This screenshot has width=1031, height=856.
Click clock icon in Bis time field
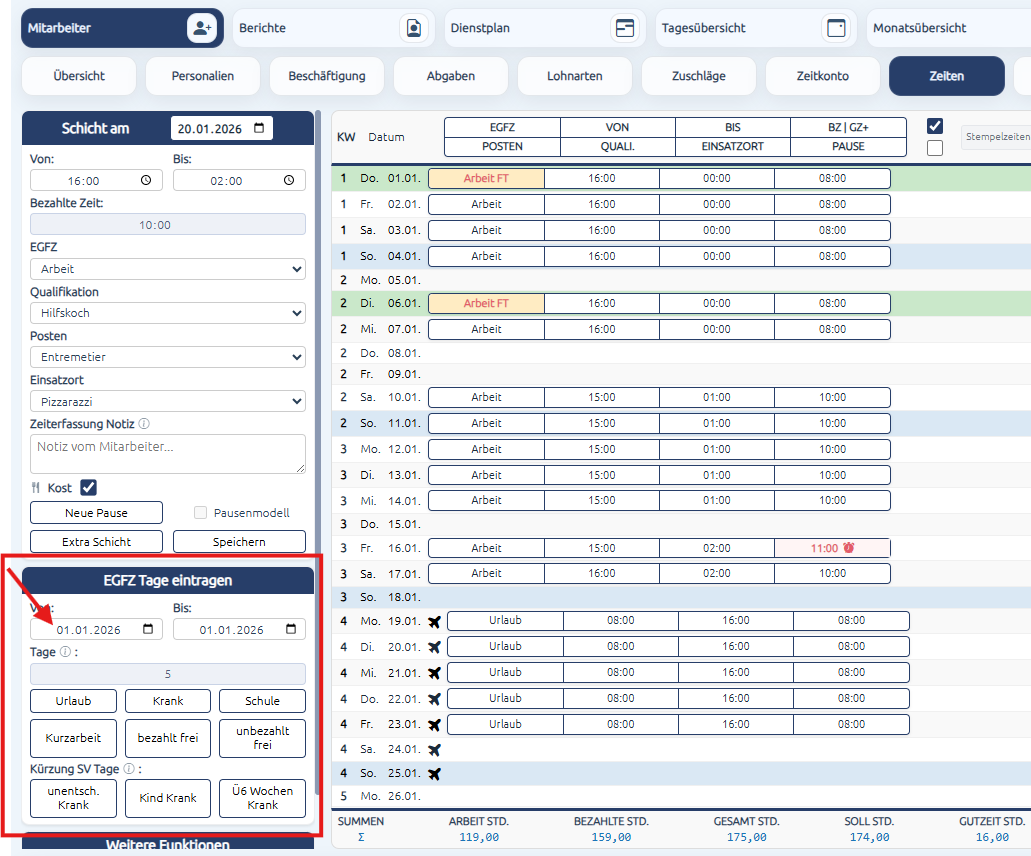coord(289,180)
